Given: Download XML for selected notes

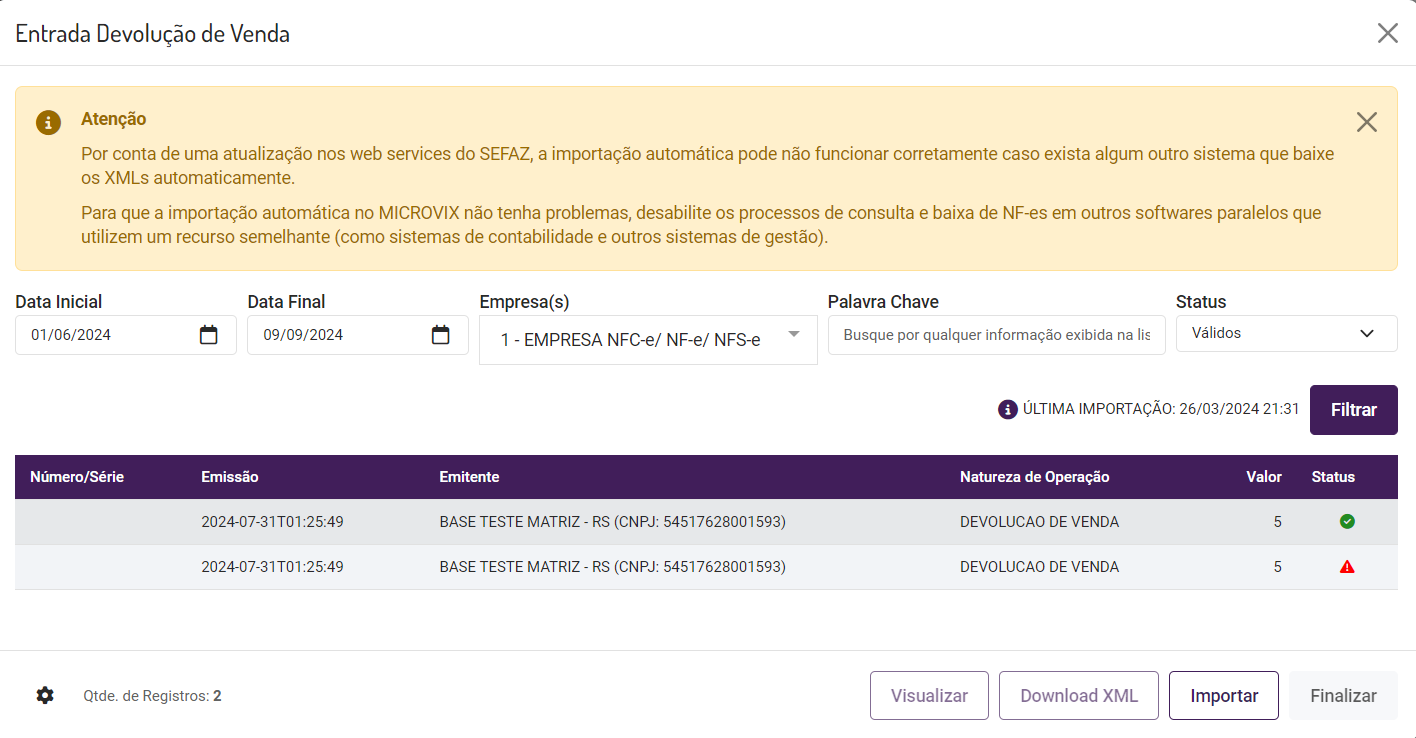Looking at the screenshot, I should point(1078,694).
